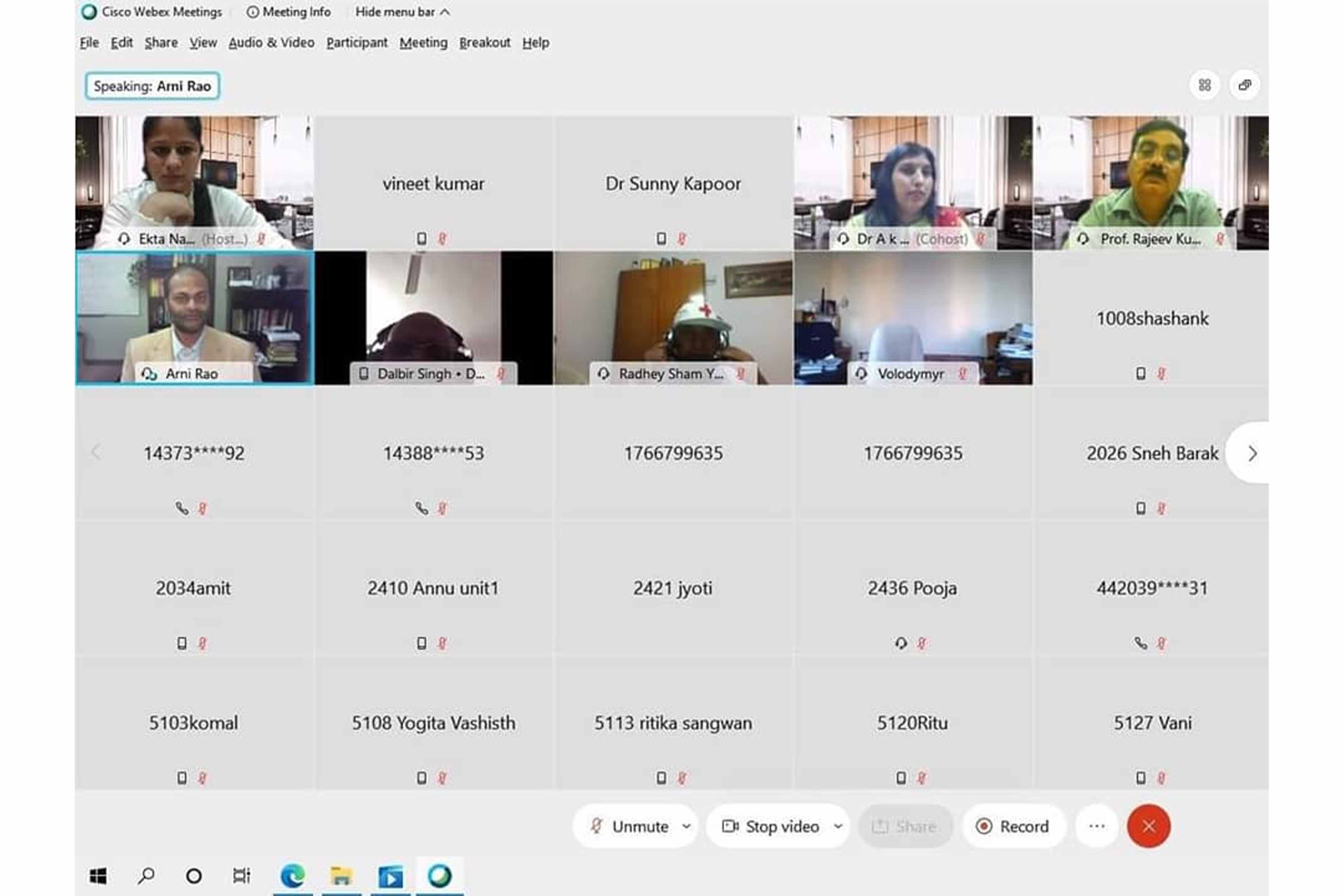Open the Breakout menu
Viewport: 1344px width, 896px height.
(484, 43)
